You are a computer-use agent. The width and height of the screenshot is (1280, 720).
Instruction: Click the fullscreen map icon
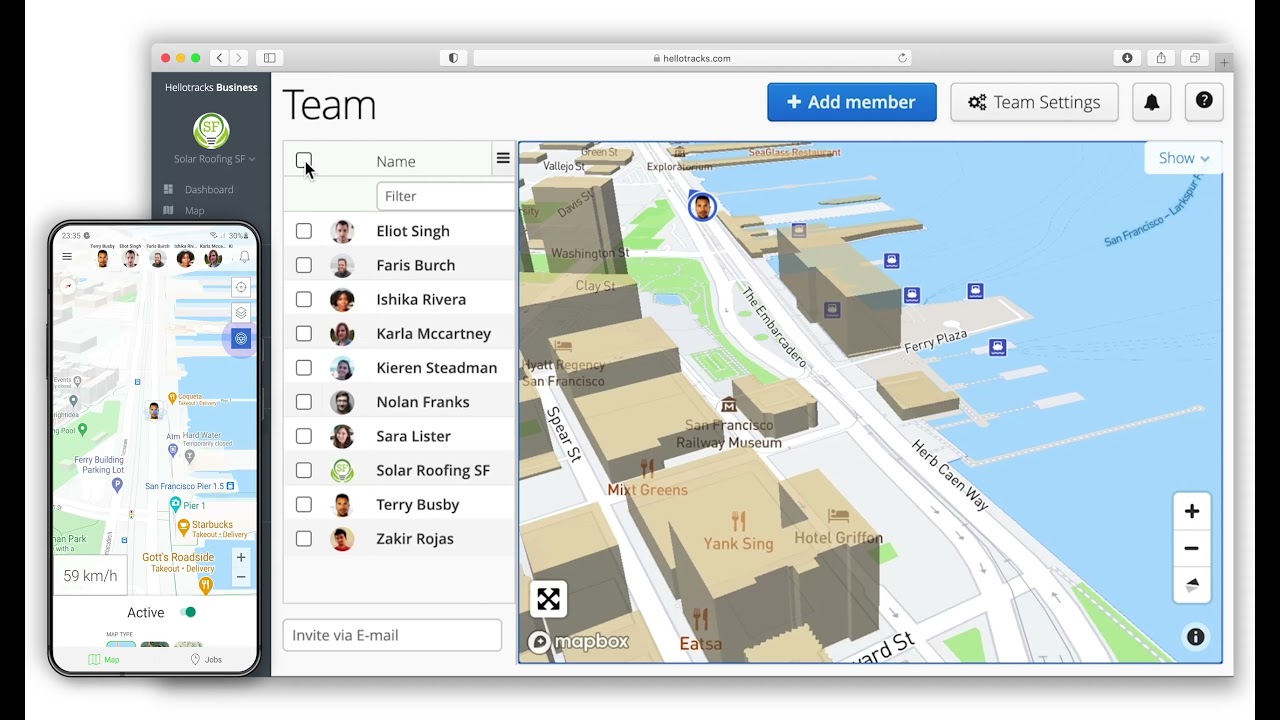pos(548,599)
